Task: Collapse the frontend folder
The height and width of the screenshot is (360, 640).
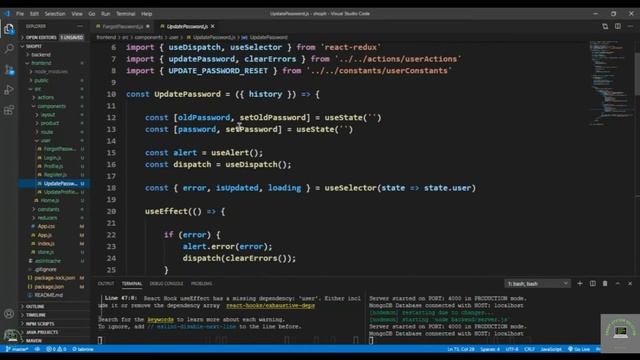Action: [x=41, y=63]
